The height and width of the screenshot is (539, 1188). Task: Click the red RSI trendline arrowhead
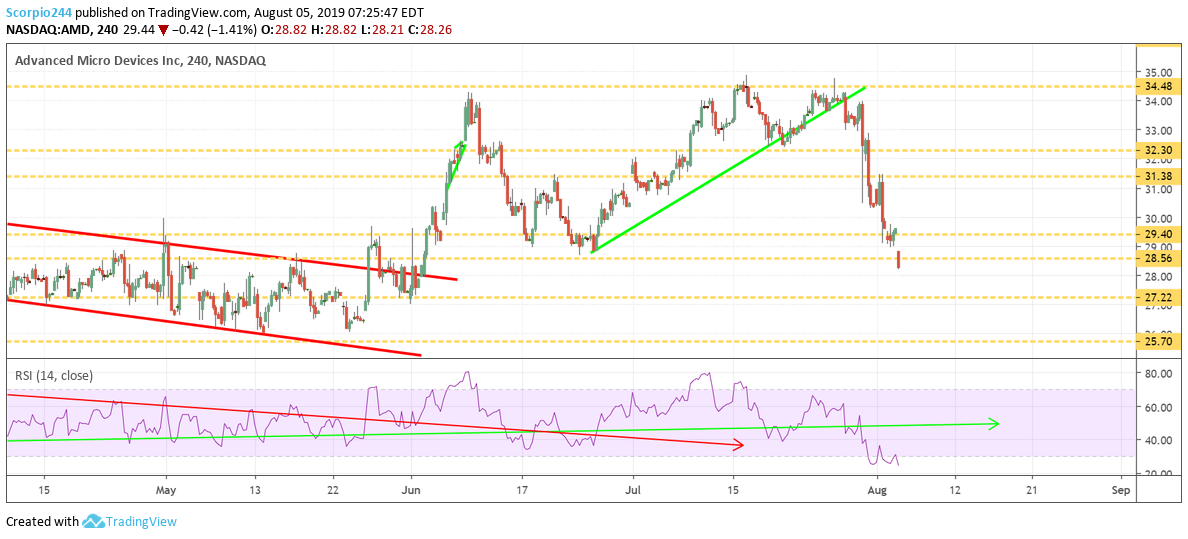(x=738, y=447)
